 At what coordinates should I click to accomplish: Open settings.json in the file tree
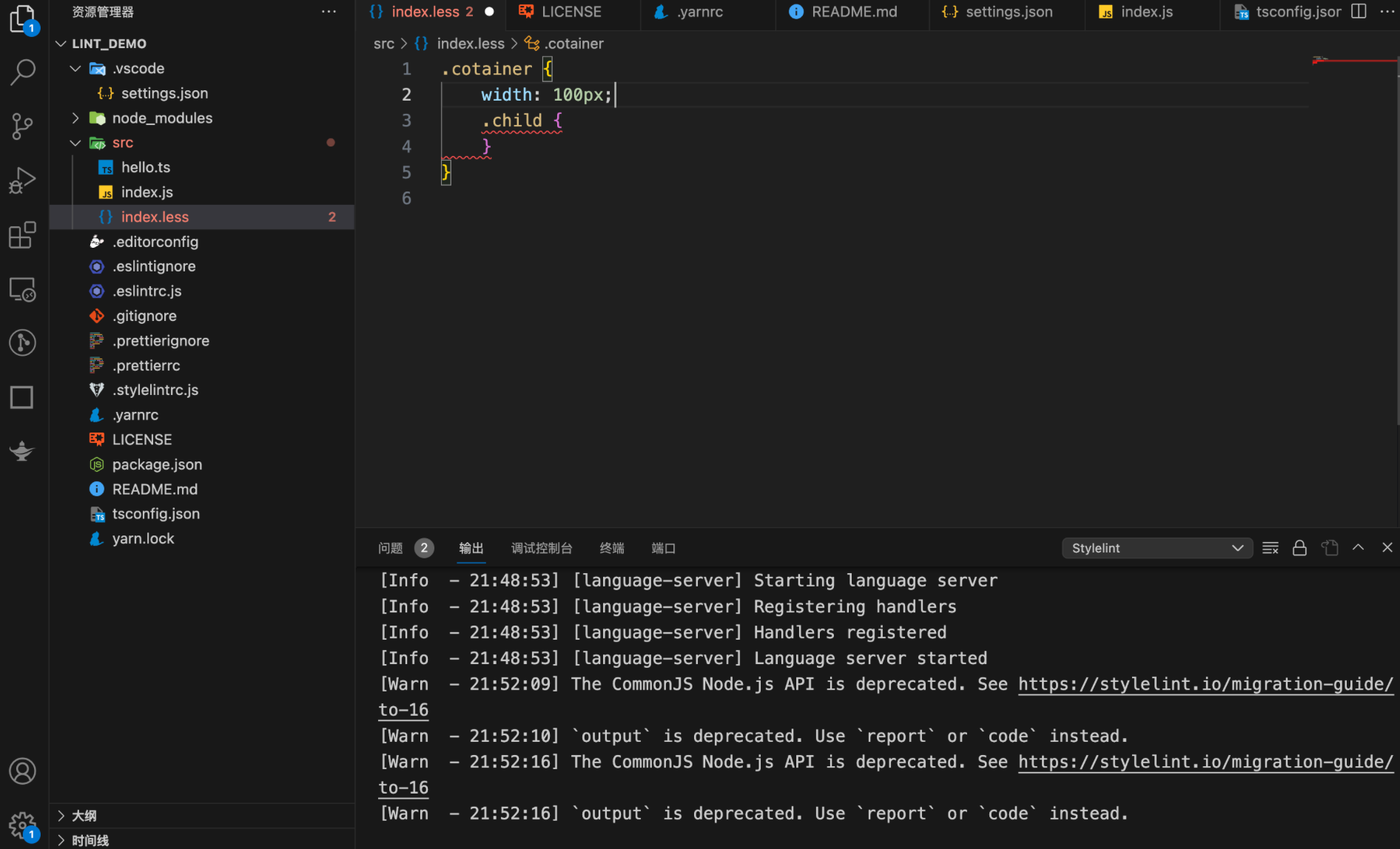pos(202,93)
